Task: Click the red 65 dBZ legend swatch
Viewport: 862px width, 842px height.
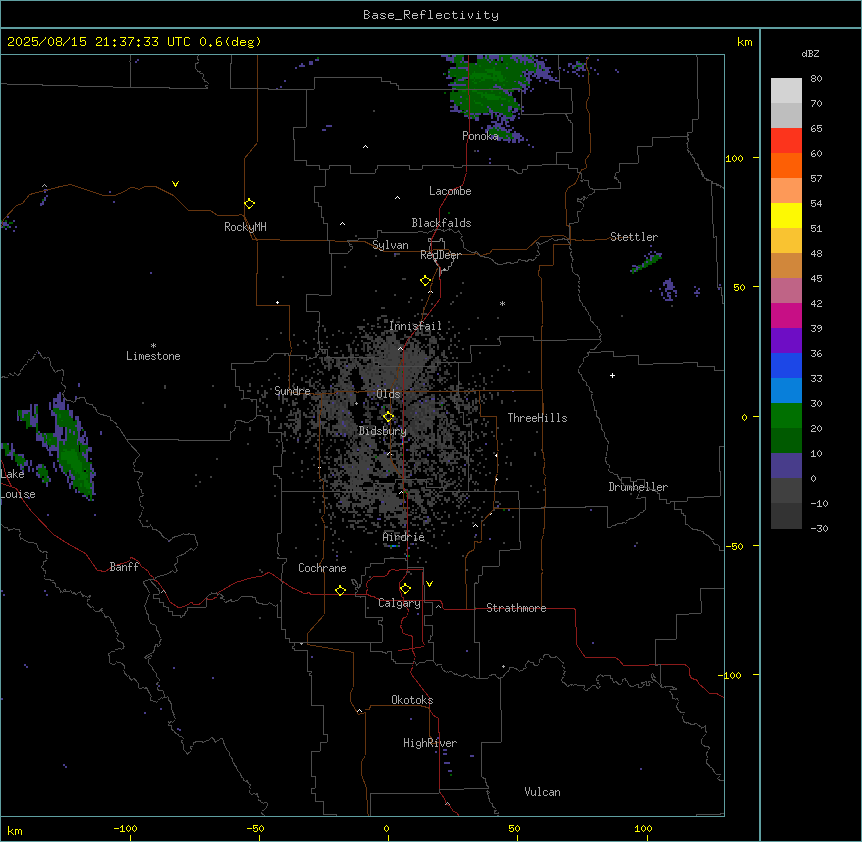Action: tap(786, 141)
